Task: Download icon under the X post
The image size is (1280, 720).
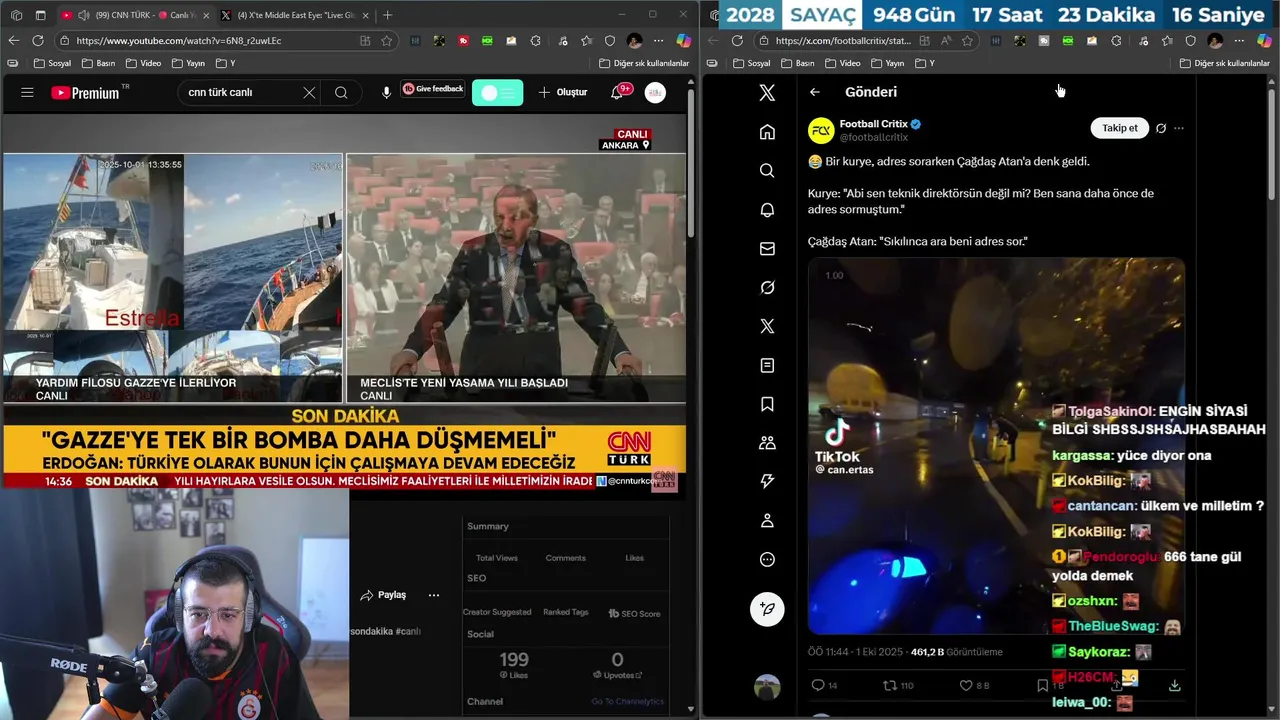Action: click(x=1174, y=685)
